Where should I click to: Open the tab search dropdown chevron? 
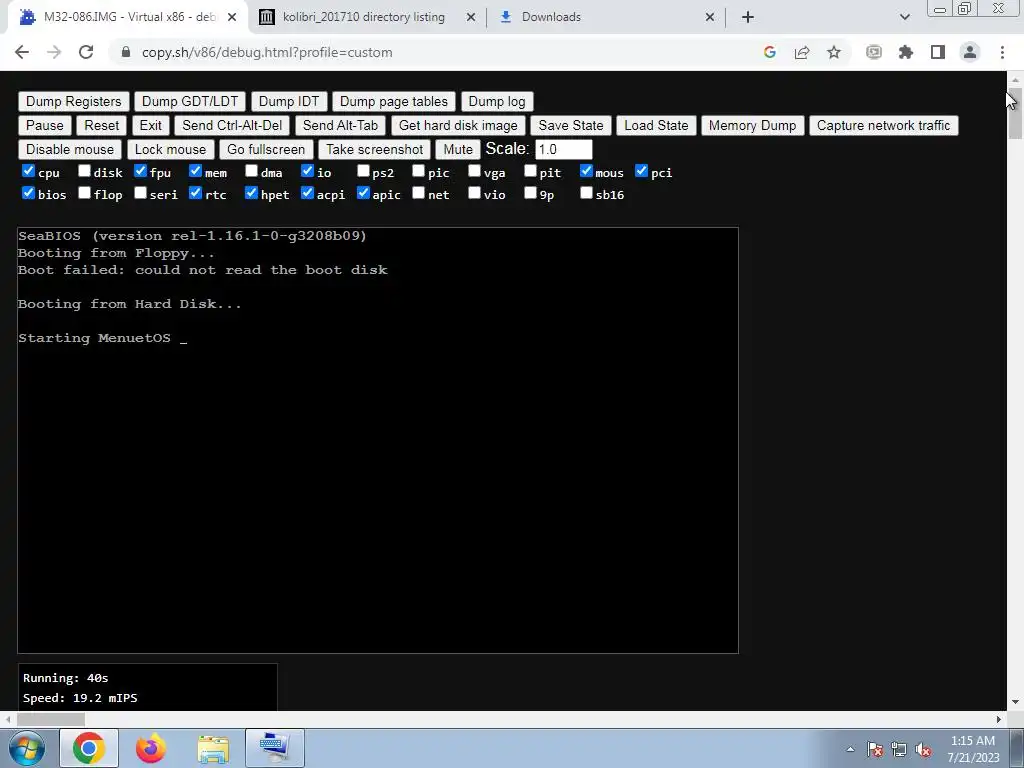pyautogui.click(x=904, y=17)
